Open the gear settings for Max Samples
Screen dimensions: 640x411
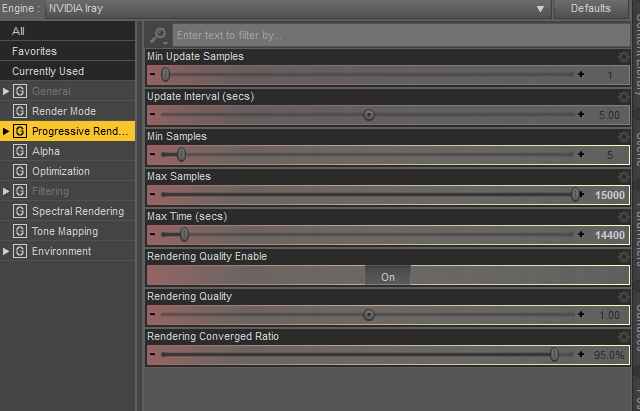click(x=625, y=177)
